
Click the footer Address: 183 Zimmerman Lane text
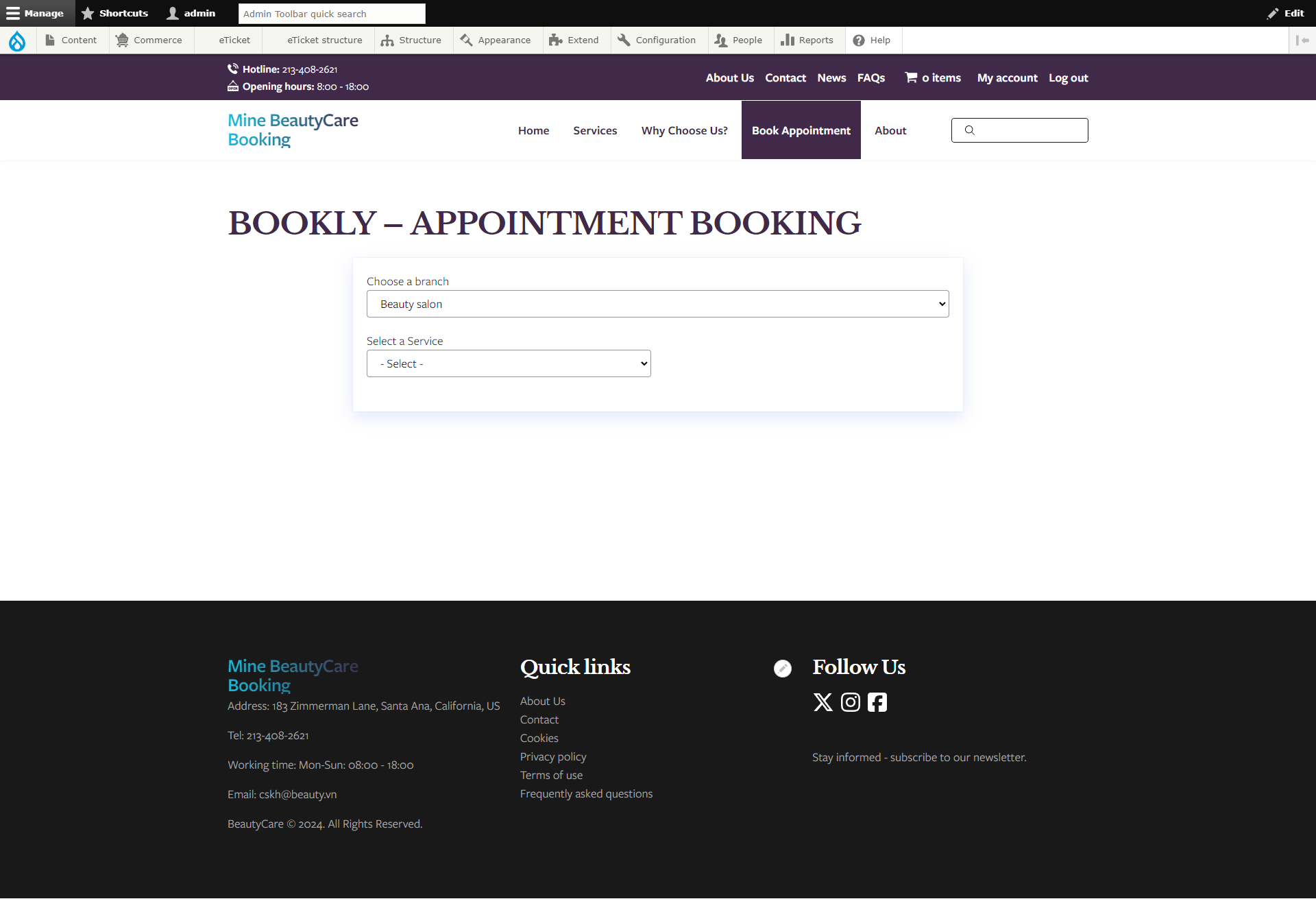(363, 706)
